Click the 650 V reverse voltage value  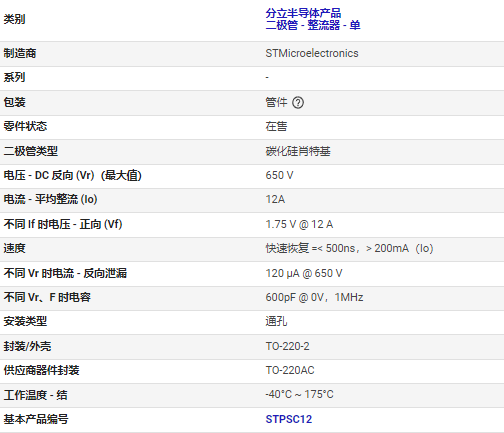(279, 175)
